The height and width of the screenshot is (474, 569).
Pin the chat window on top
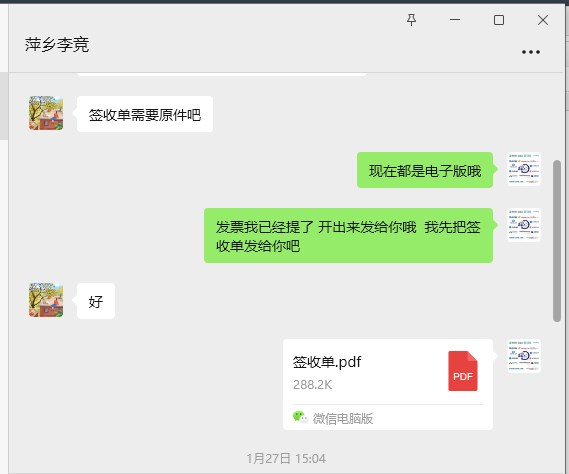point(411,20)
